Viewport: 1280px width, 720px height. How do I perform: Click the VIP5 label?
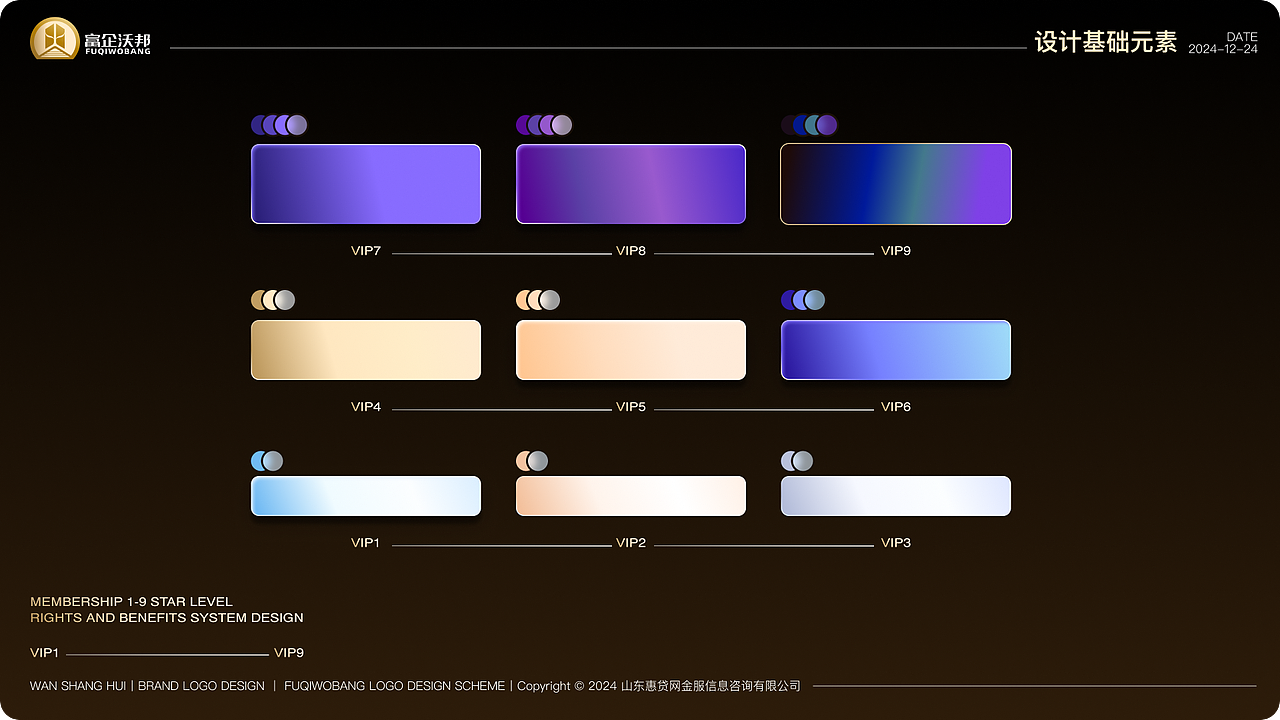pos(631,407)
